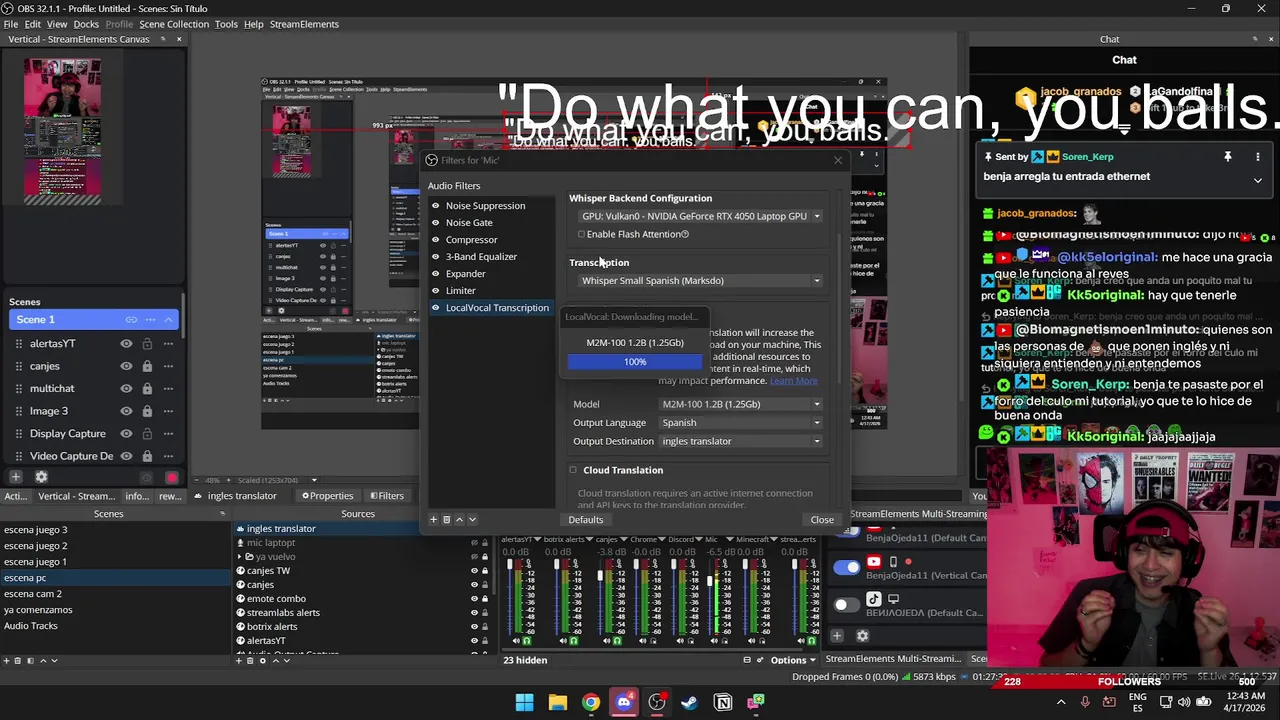Expand the ya vuelvo source group
The image size is (1280, 720).
coord(240,557)
